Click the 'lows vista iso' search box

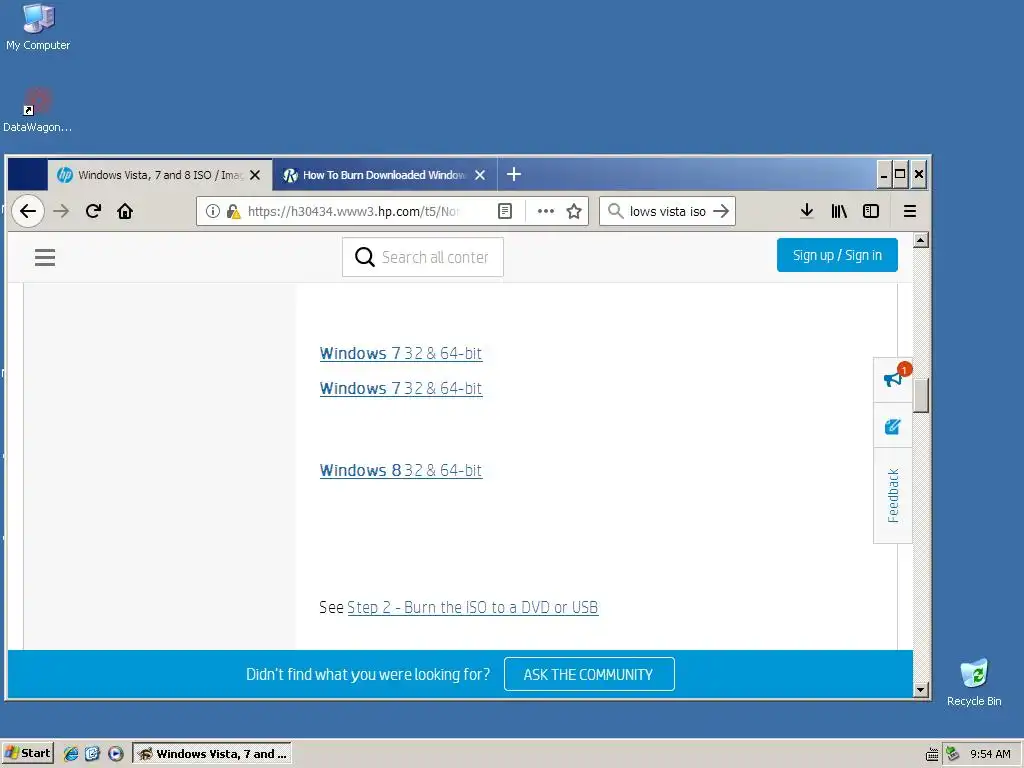[x=667, y=211]
